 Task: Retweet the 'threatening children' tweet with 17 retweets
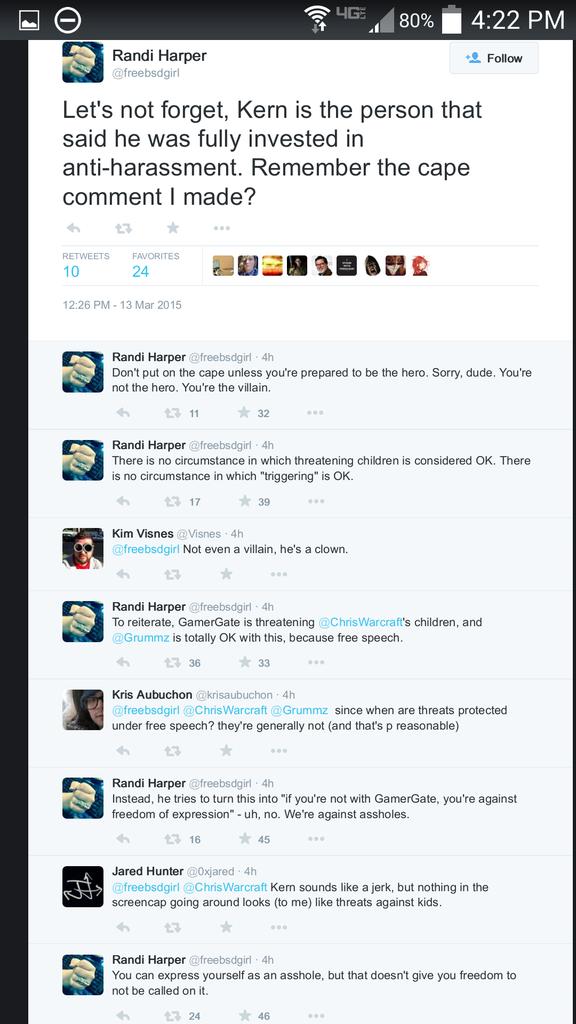coord(172,502)
